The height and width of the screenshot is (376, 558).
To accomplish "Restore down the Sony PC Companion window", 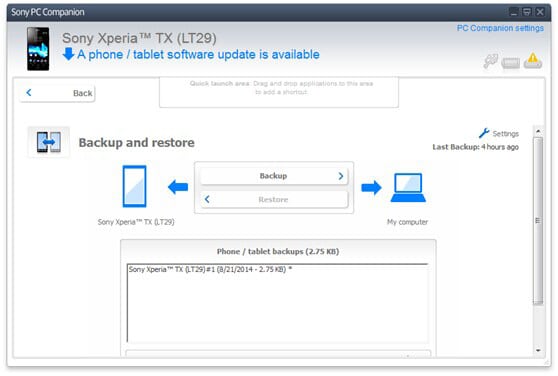I will tap(527, 12).
